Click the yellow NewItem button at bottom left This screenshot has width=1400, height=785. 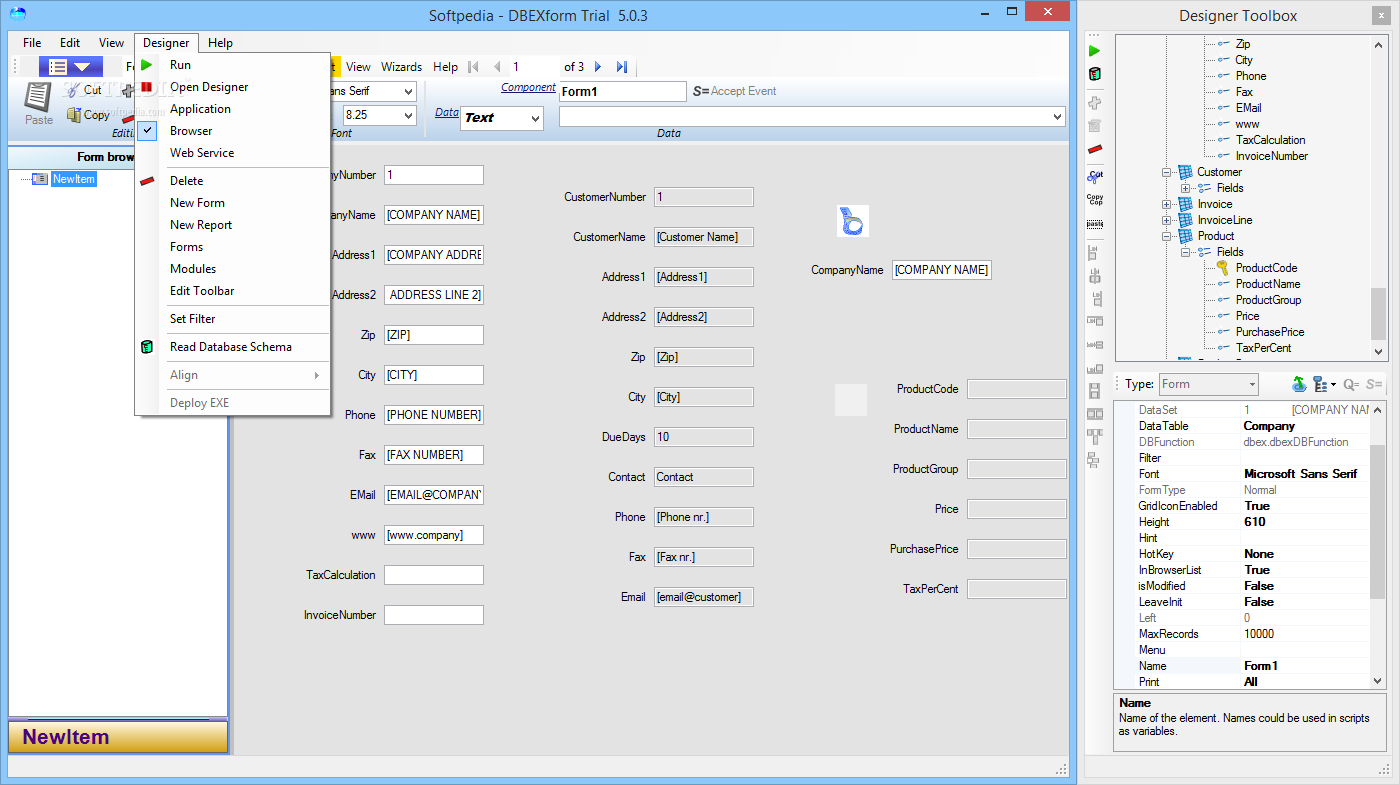[x=118, y=737]
